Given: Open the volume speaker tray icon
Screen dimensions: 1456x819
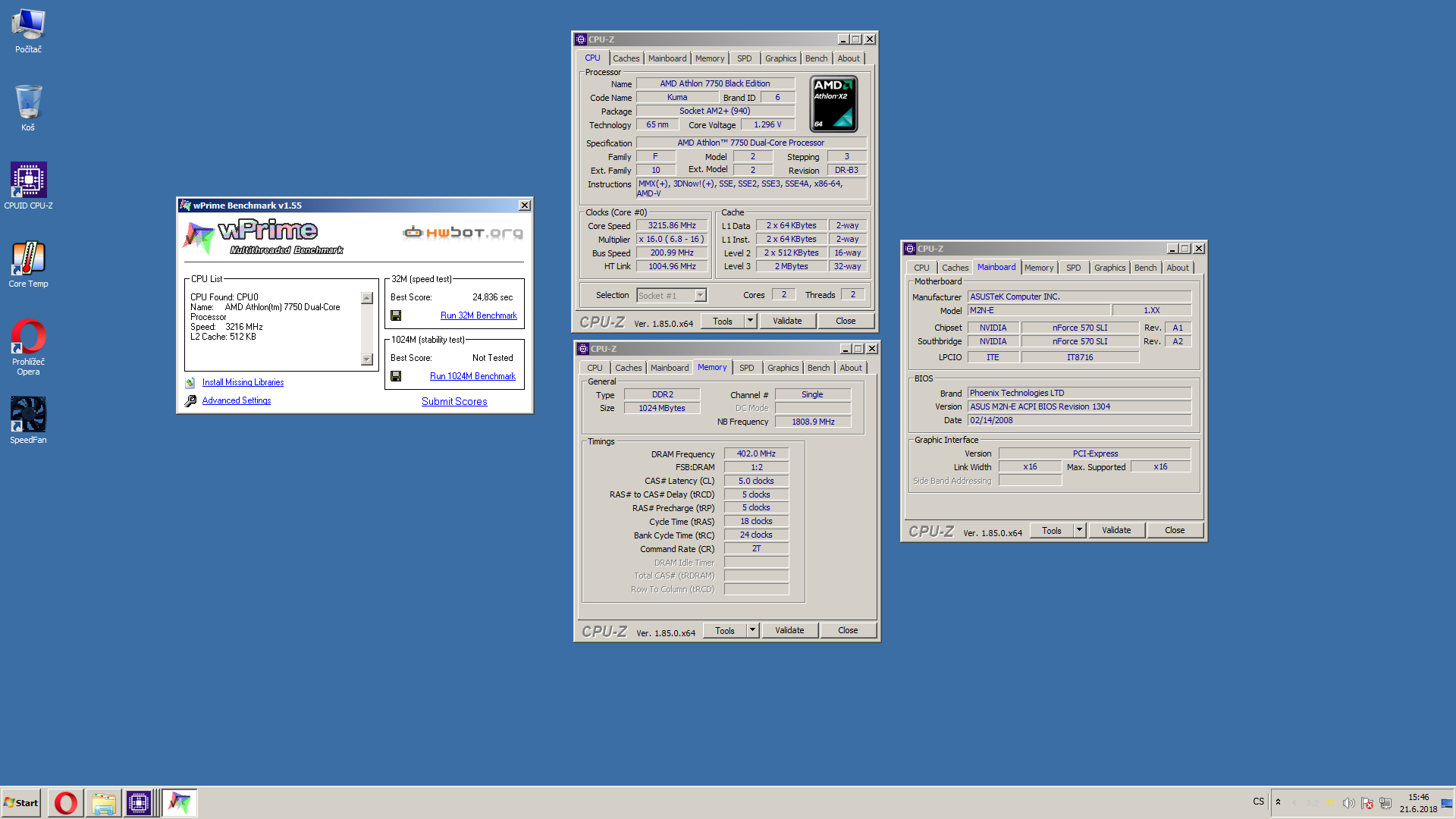Looking at the screenshot, I should click(x=1348, y=803).
